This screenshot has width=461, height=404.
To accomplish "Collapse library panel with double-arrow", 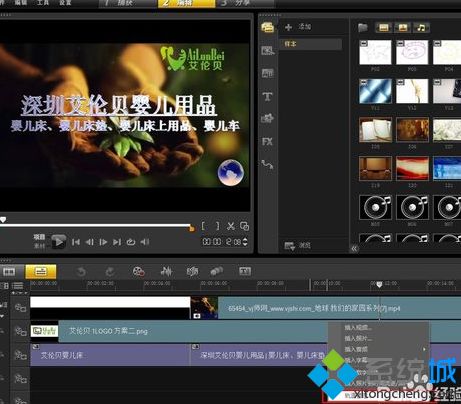I will click(x=354, y=248).
